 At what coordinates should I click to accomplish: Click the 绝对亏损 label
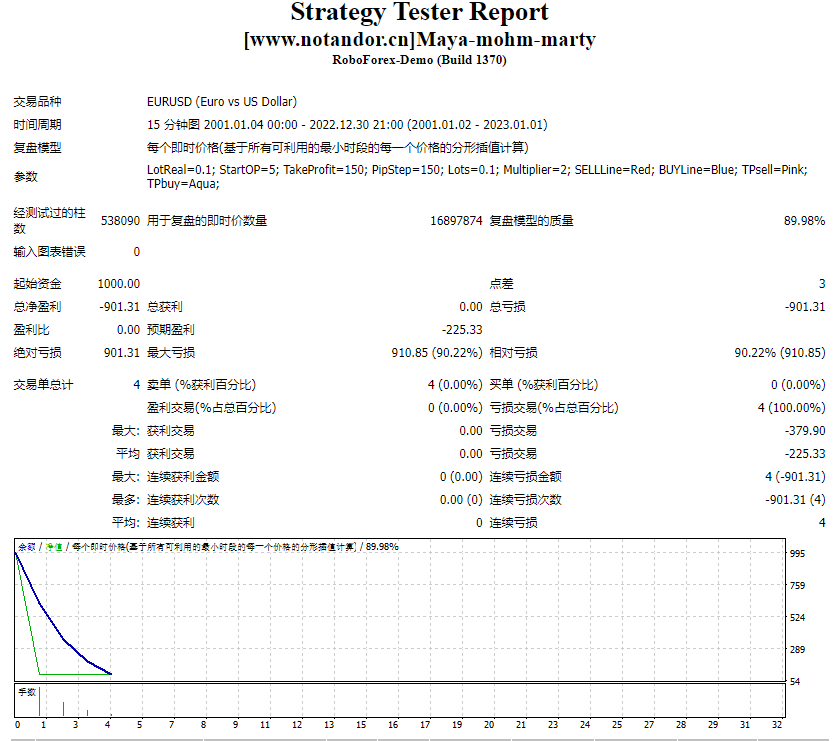[x=37, y=353]
